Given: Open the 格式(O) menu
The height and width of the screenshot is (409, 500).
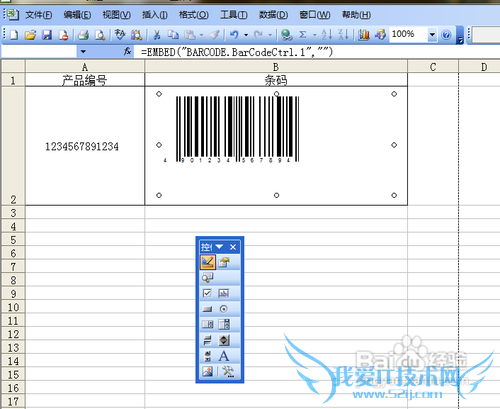Looking at the screenshot, I should [x=193, y=15].
